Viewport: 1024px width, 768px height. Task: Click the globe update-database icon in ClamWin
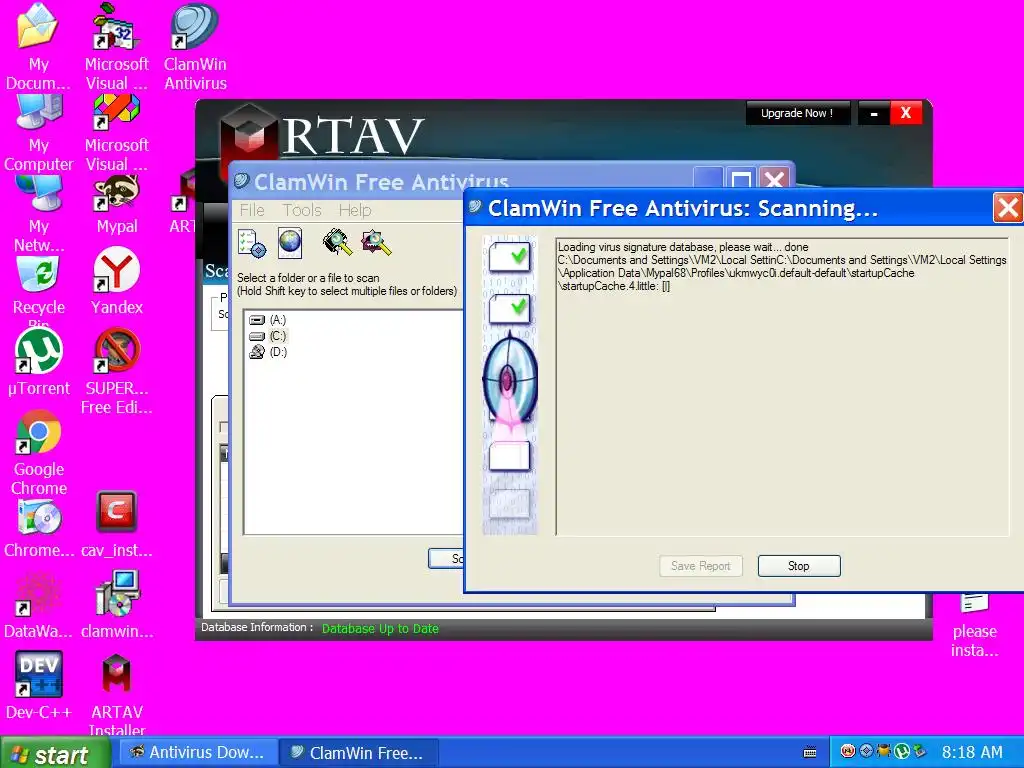pos(290,243)
